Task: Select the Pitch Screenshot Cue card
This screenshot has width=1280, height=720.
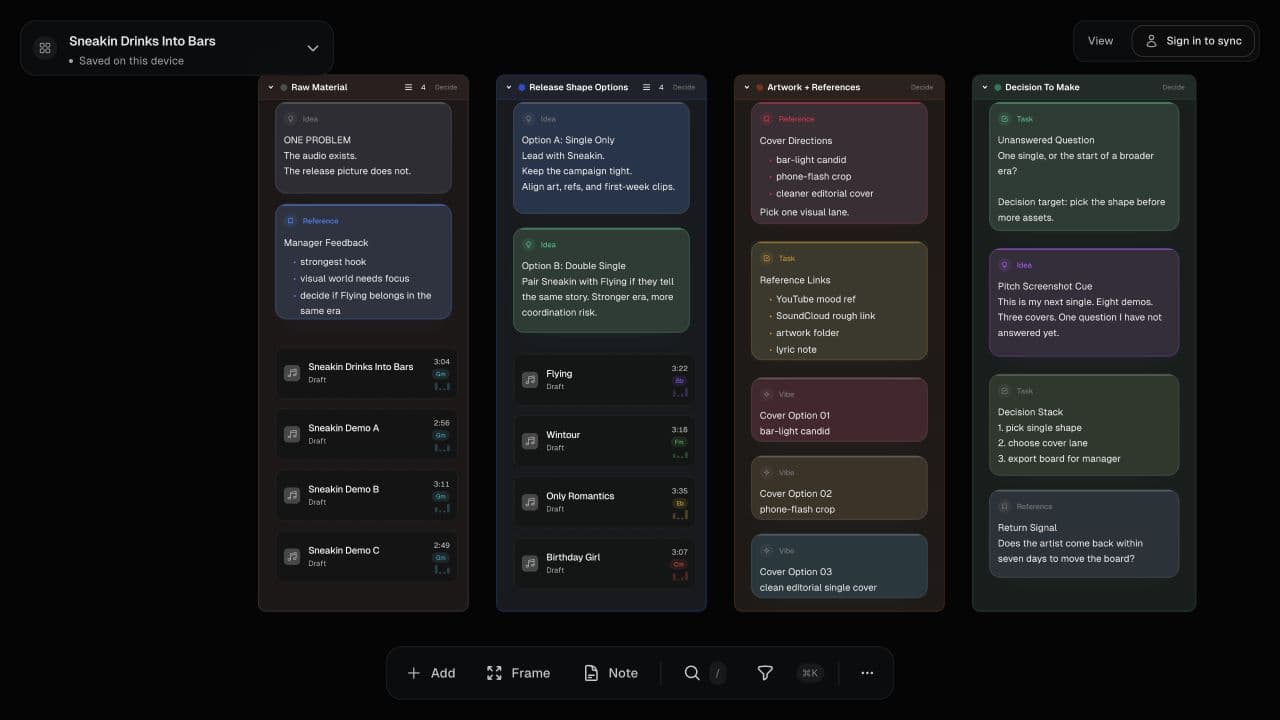Action: (x=1084, y=303)
